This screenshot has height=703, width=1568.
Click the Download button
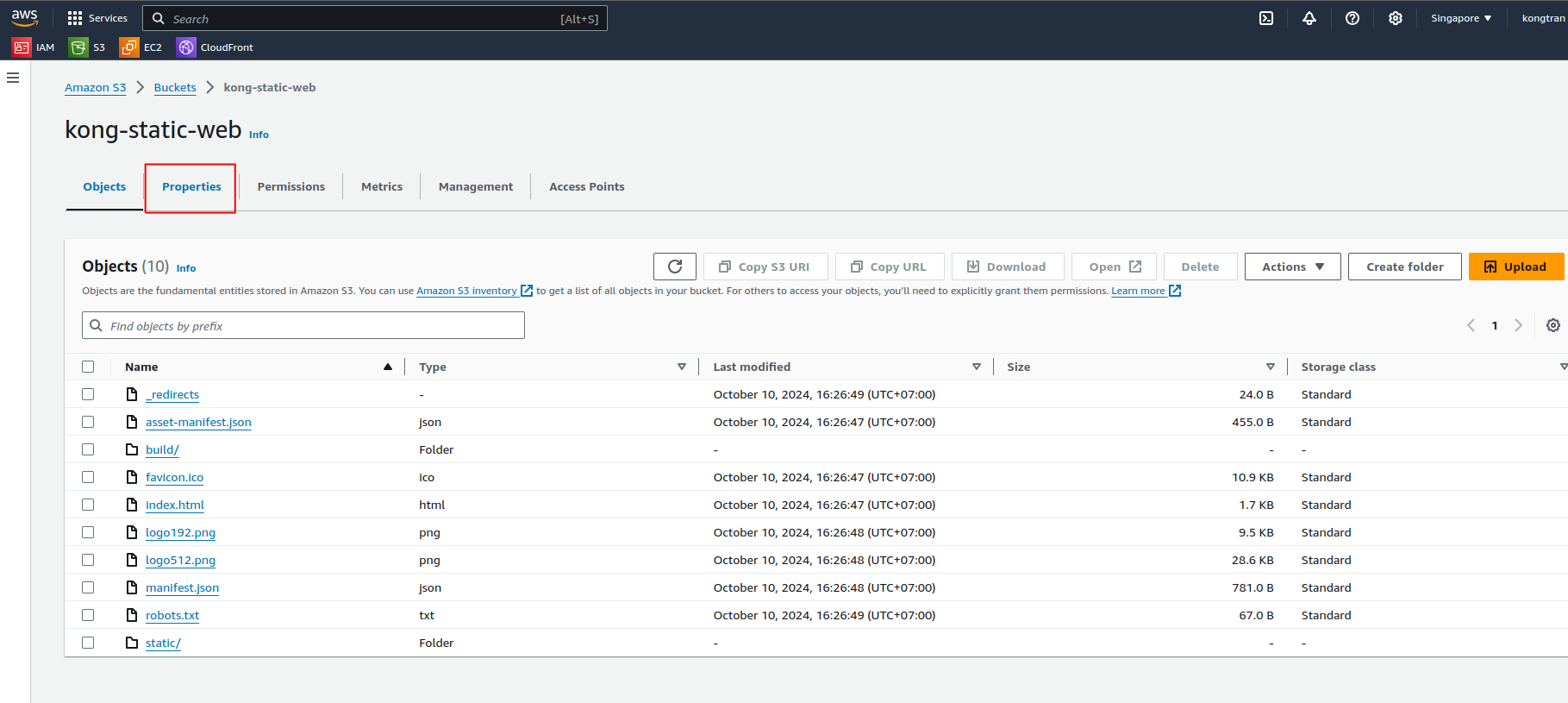pos(1008,267)
